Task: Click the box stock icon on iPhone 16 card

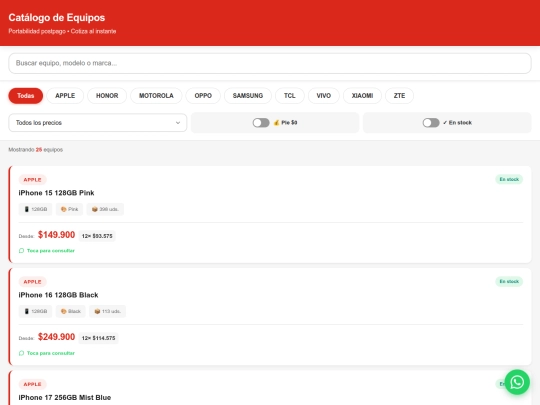Action: tap(97, 311)
